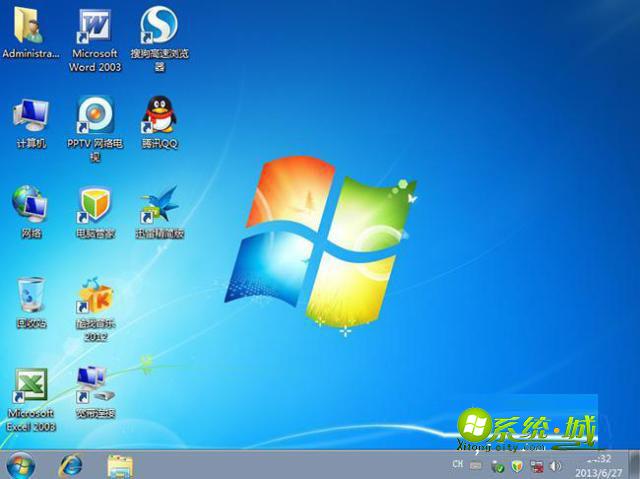The width and height of the screenshot is (640, 479).
Task: Open the Recycle Bin (回收站)
Action: [30, 294]
